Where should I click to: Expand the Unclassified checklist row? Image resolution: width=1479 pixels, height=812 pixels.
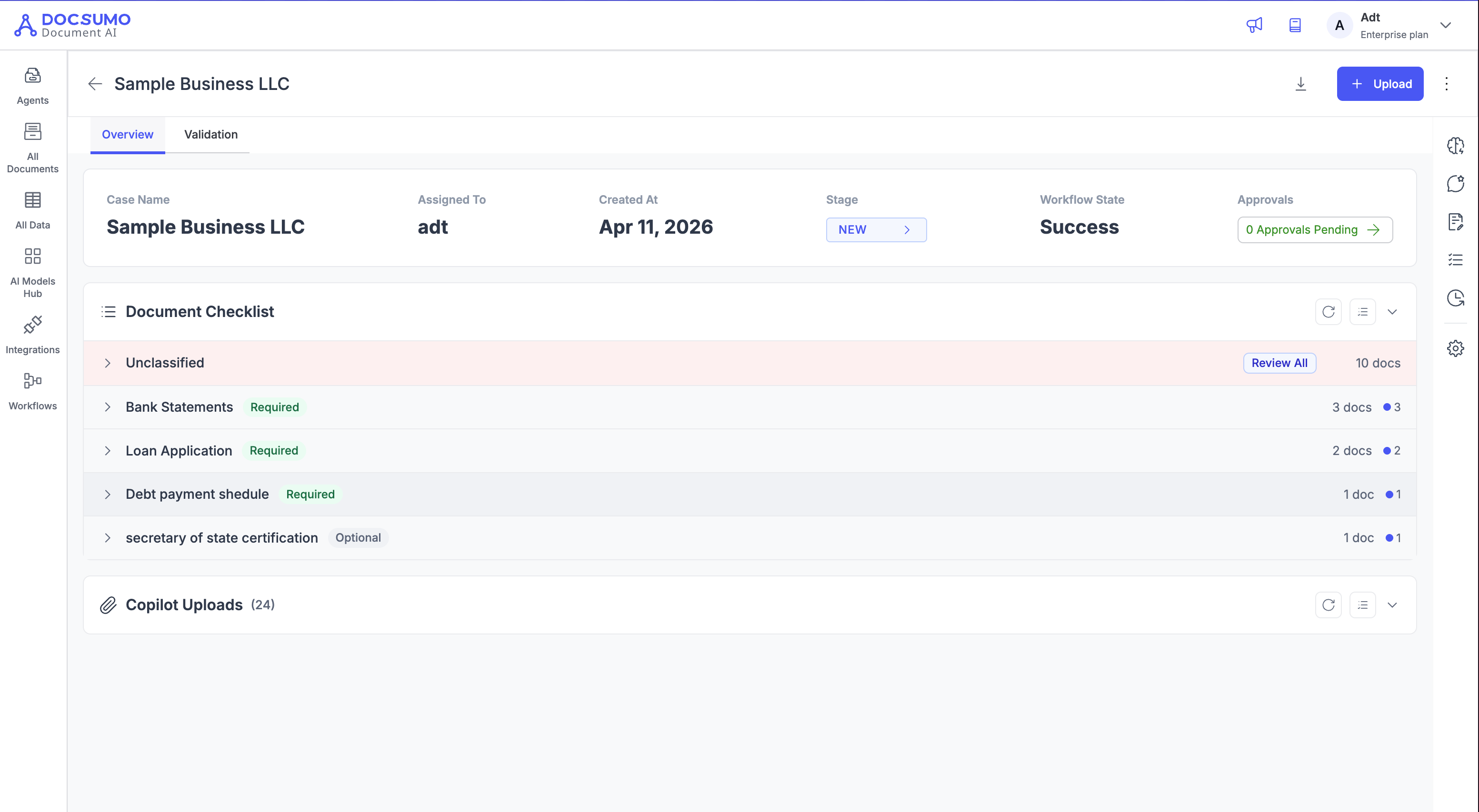point(107,363)
